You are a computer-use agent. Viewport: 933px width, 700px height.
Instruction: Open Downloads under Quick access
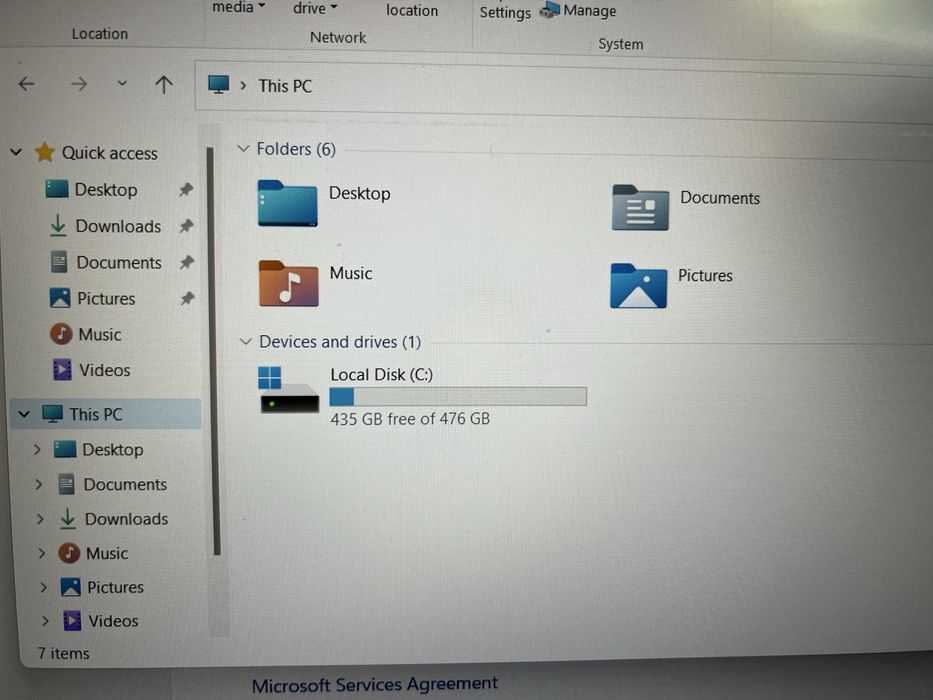tap(118, 226)
